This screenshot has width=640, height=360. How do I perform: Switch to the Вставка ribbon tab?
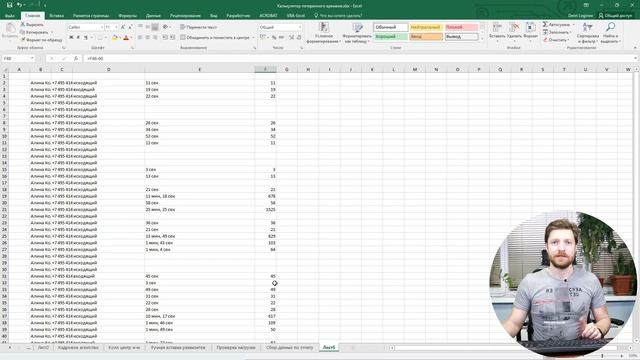point(57,16)
